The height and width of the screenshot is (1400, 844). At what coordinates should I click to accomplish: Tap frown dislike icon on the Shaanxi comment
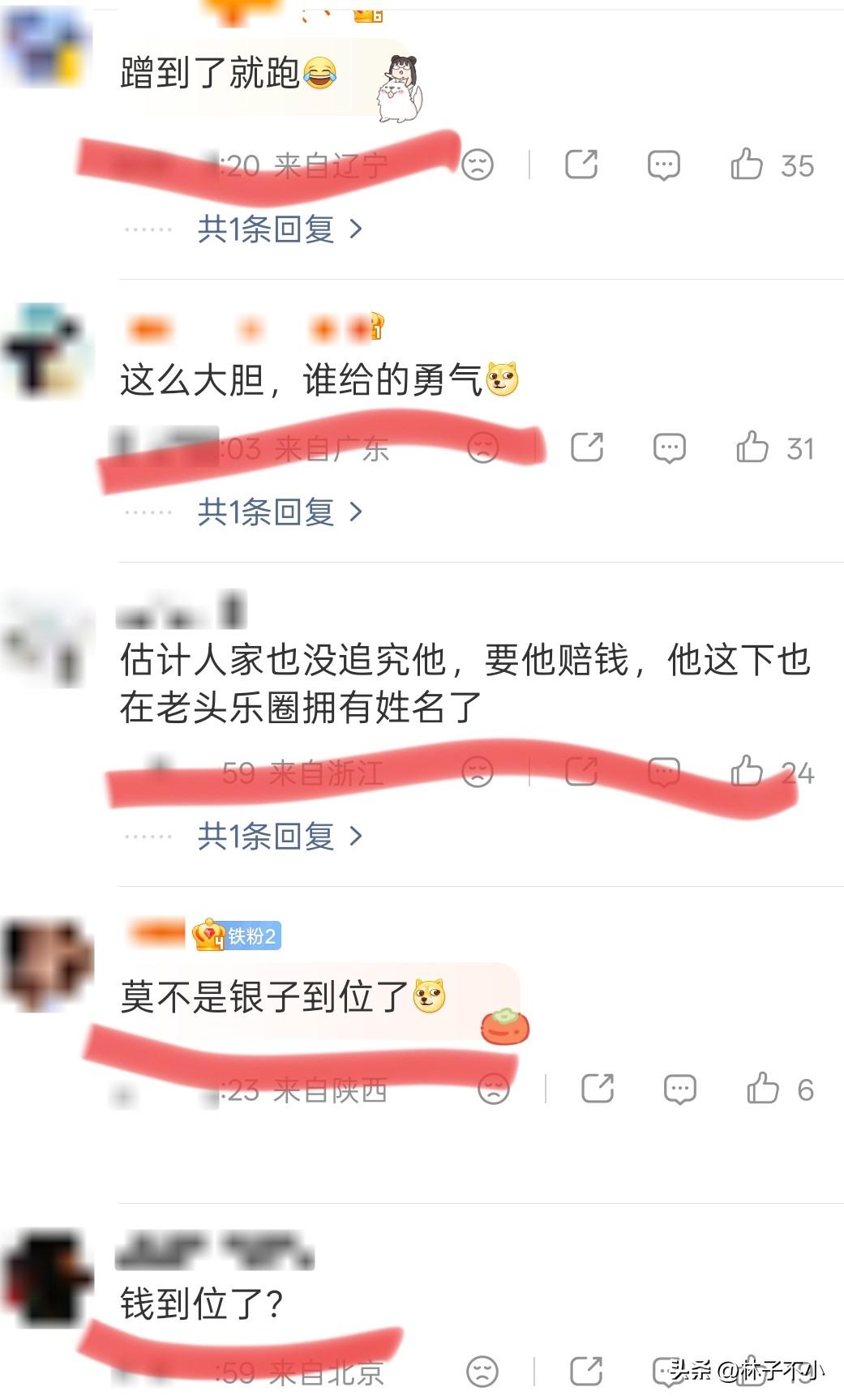(494, 1089)
